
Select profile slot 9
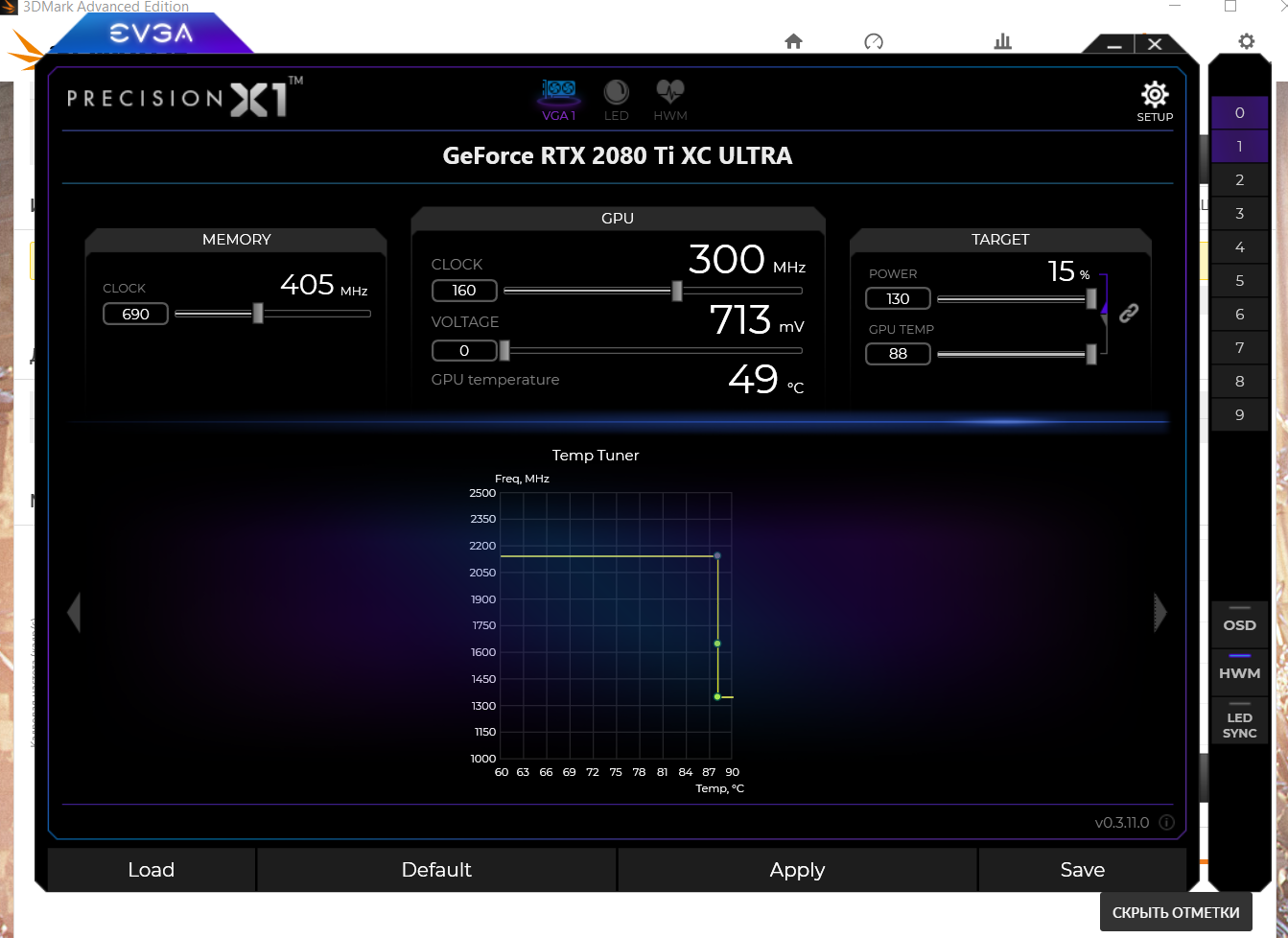(x=1239, y=415)
